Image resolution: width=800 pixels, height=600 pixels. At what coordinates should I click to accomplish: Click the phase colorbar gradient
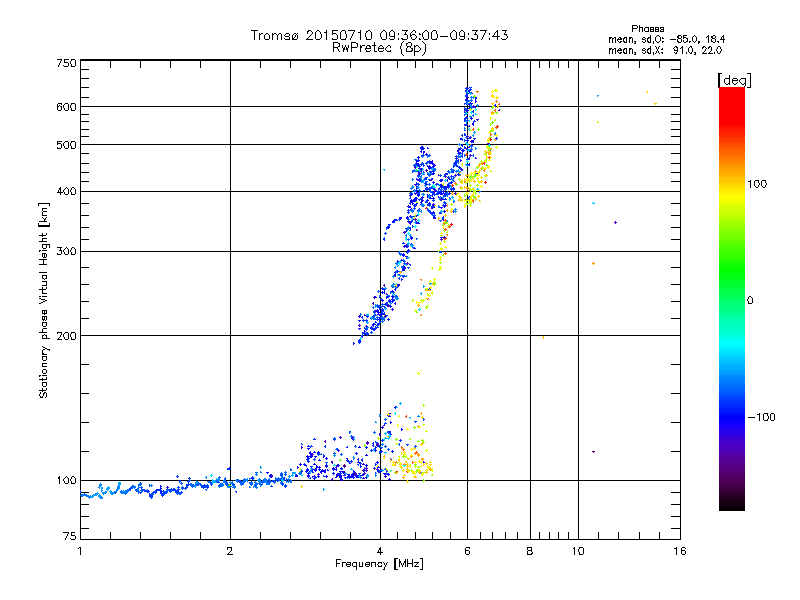pos(732,299)
